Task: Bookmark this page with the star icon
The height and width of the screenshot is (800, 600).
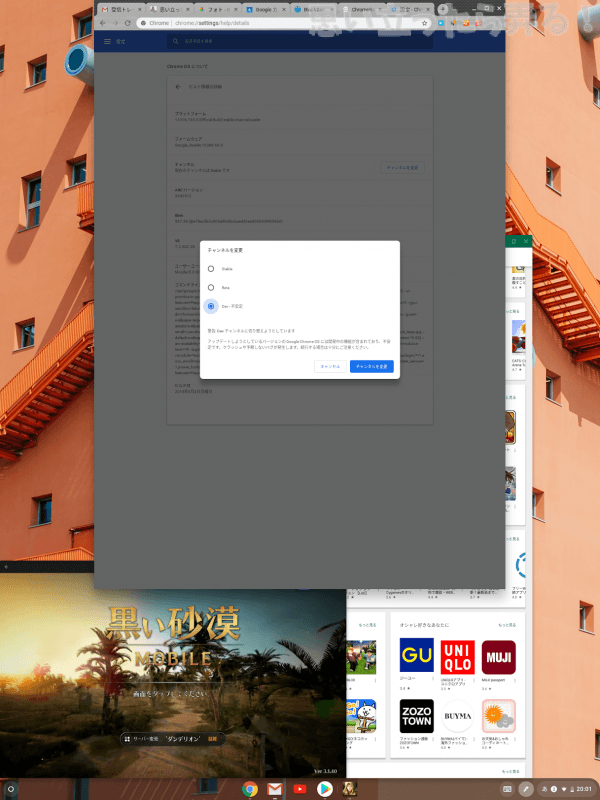Action: tap(424, 23)
